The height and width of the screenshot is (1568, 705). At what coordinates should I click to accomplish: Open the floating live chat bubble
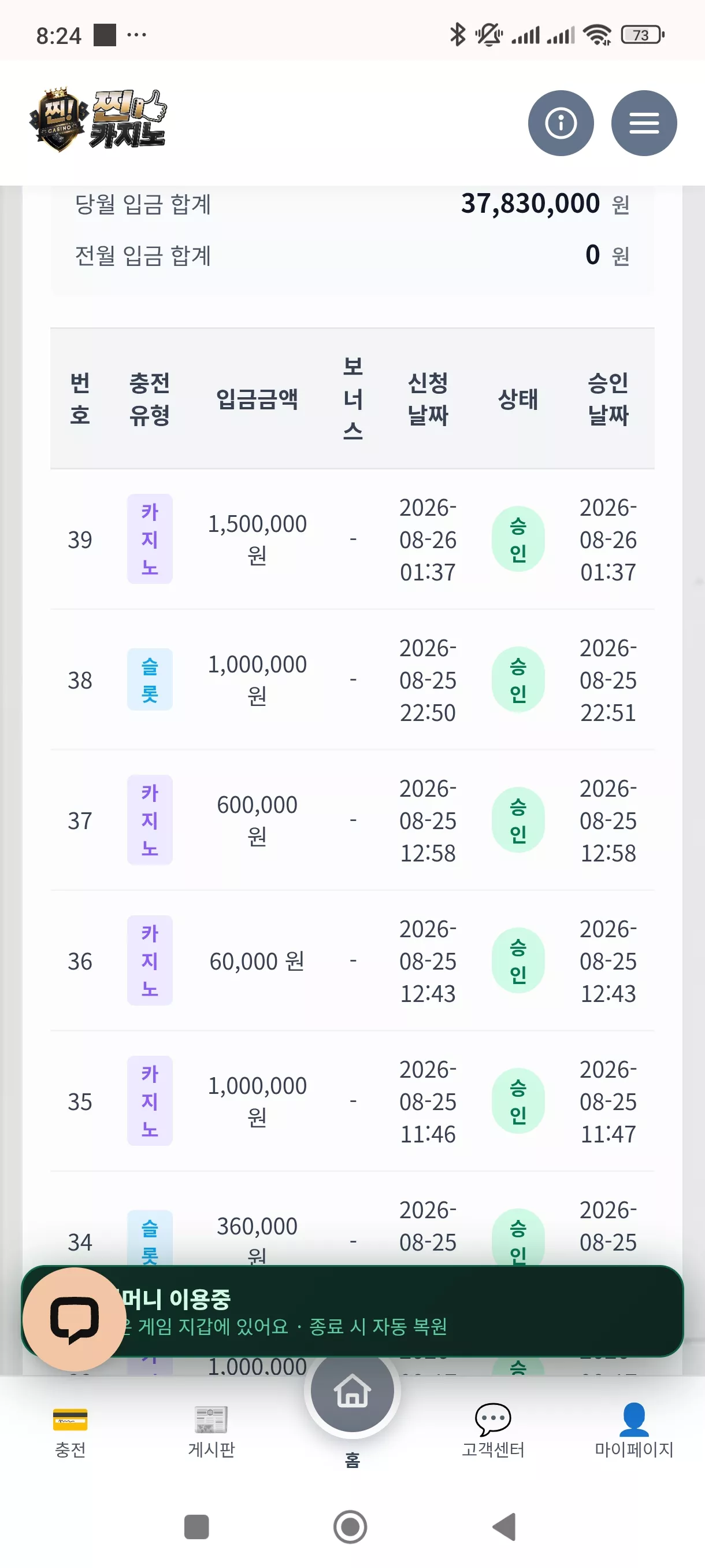coord(74,1318)
